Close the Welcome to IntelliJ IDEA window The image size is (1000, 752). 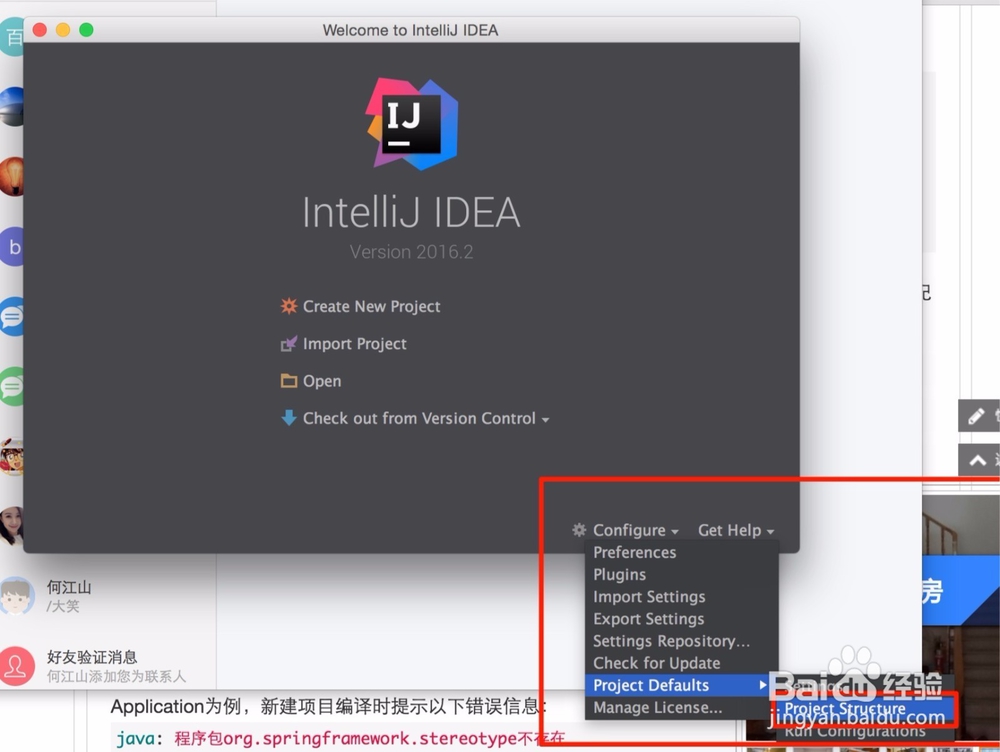40,30
